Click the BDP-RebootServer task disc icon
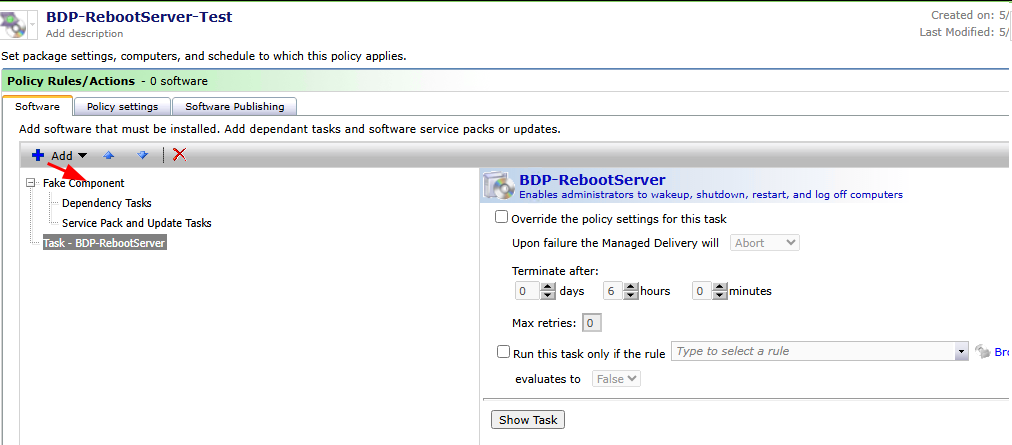Screen dimensions: 1012x445 coord(498,185)
